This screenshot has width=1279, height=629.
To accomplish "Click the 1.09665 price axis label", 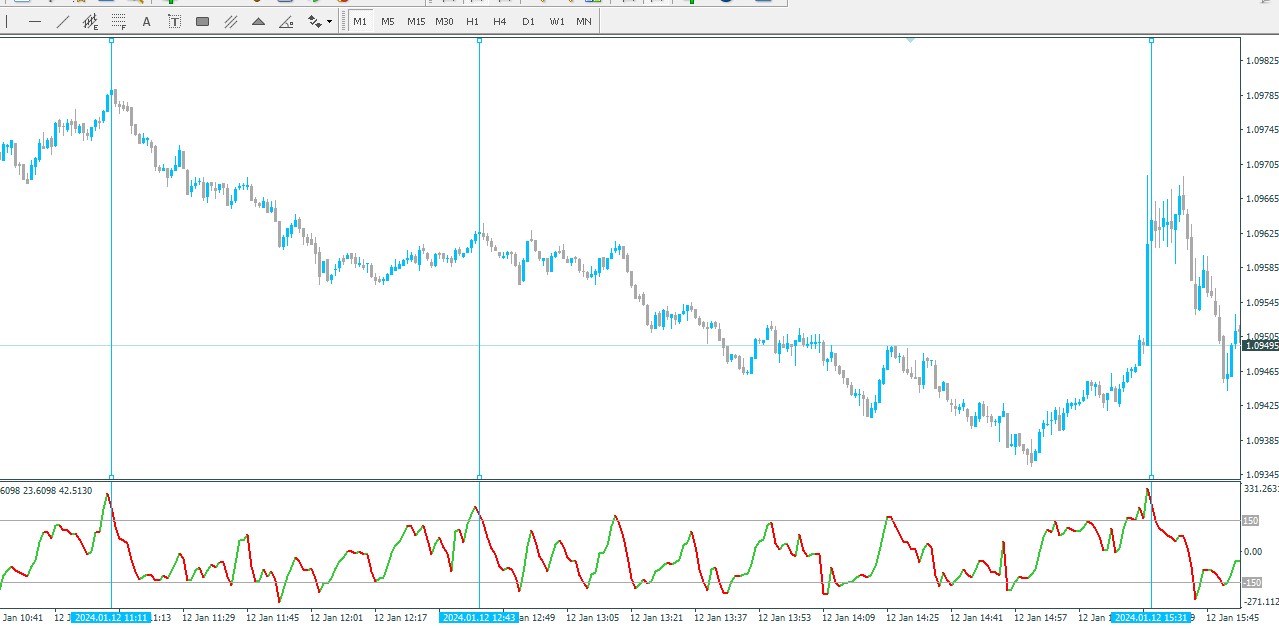I will click(x=1262, y=199).
